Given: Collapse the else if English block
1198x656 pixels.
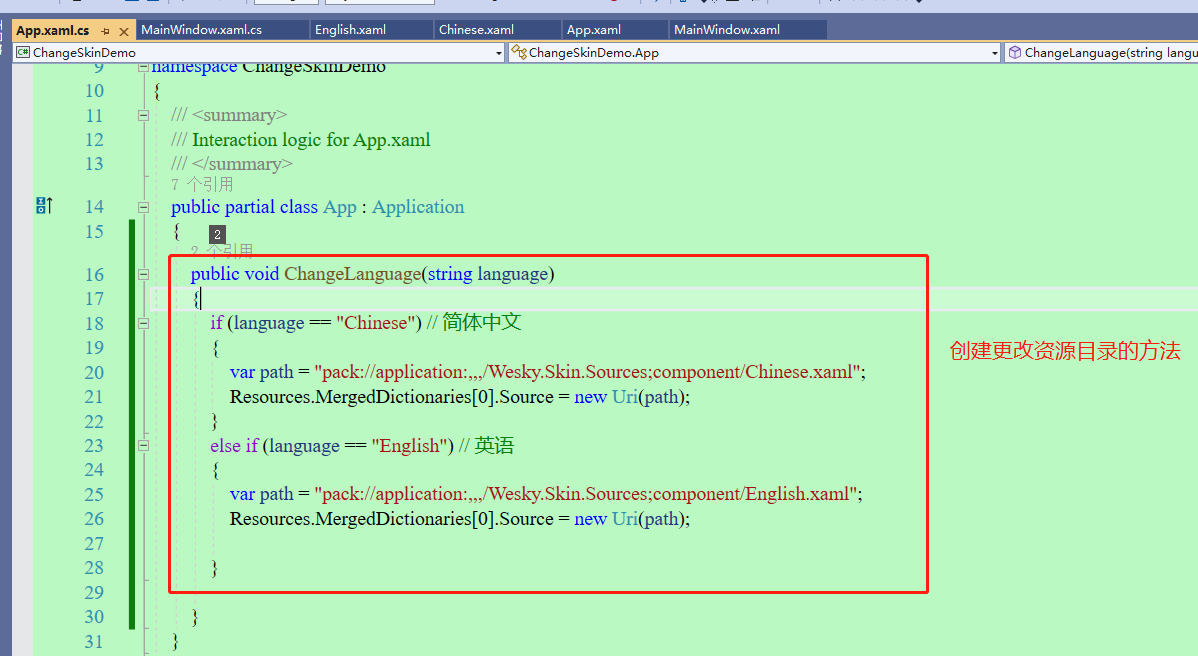Looking at the screenshot, I should tap(143, 445).
